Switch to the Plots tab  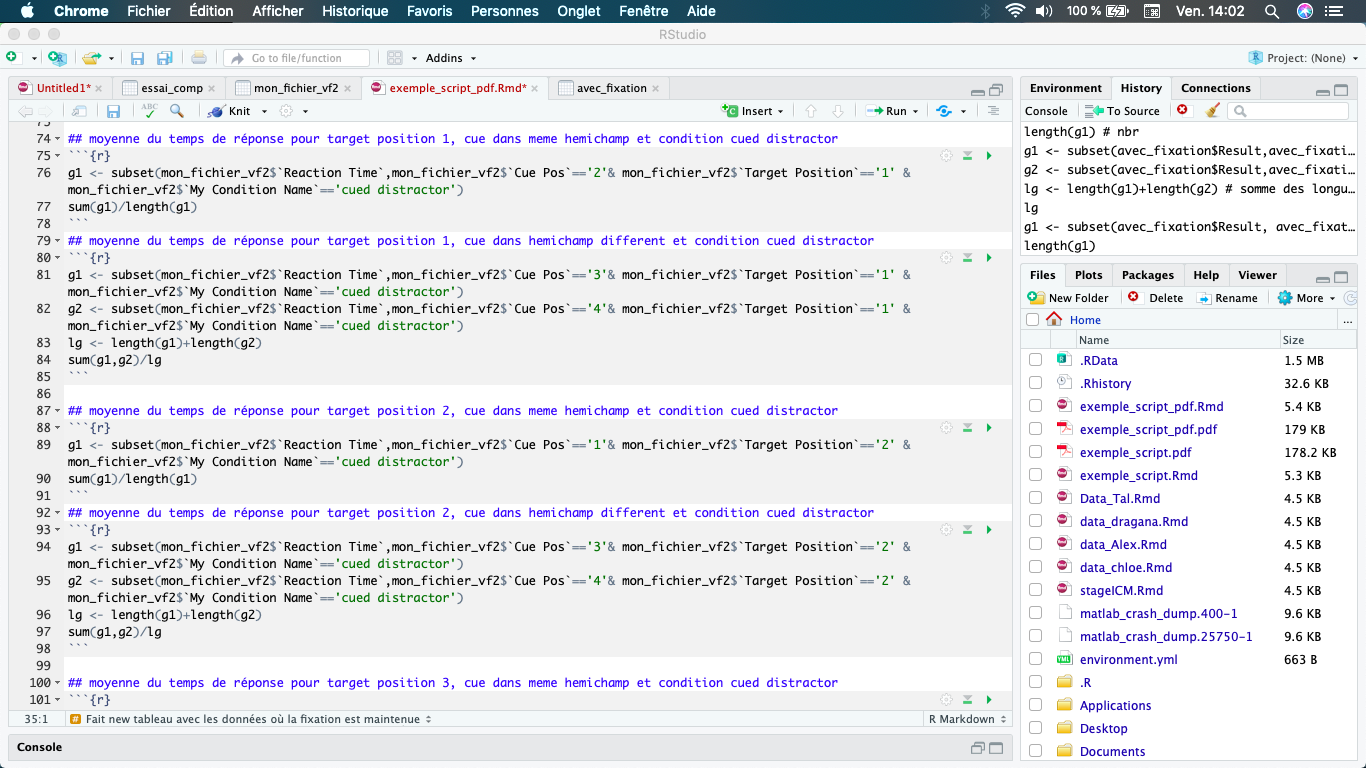click(1089, 275)
